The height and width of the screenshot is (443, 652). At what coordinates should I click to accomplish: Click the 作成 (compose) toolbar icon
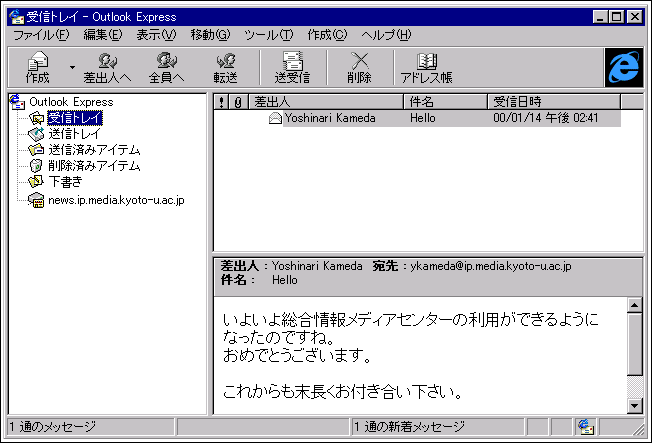[x=38, y=67]
